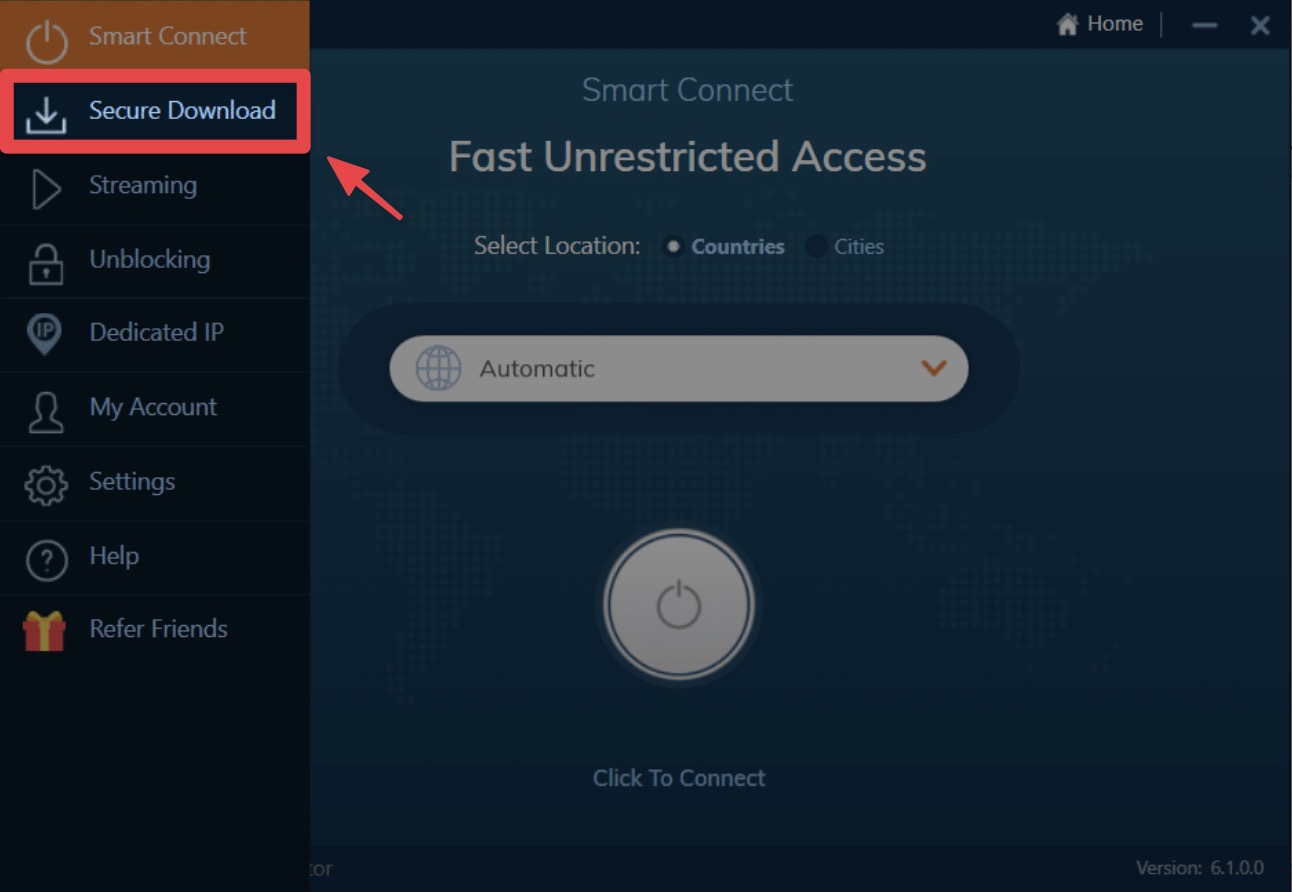Click the Help question mark icon
1292x892 pixels.
pyautogui.click(x=46, y=560)
